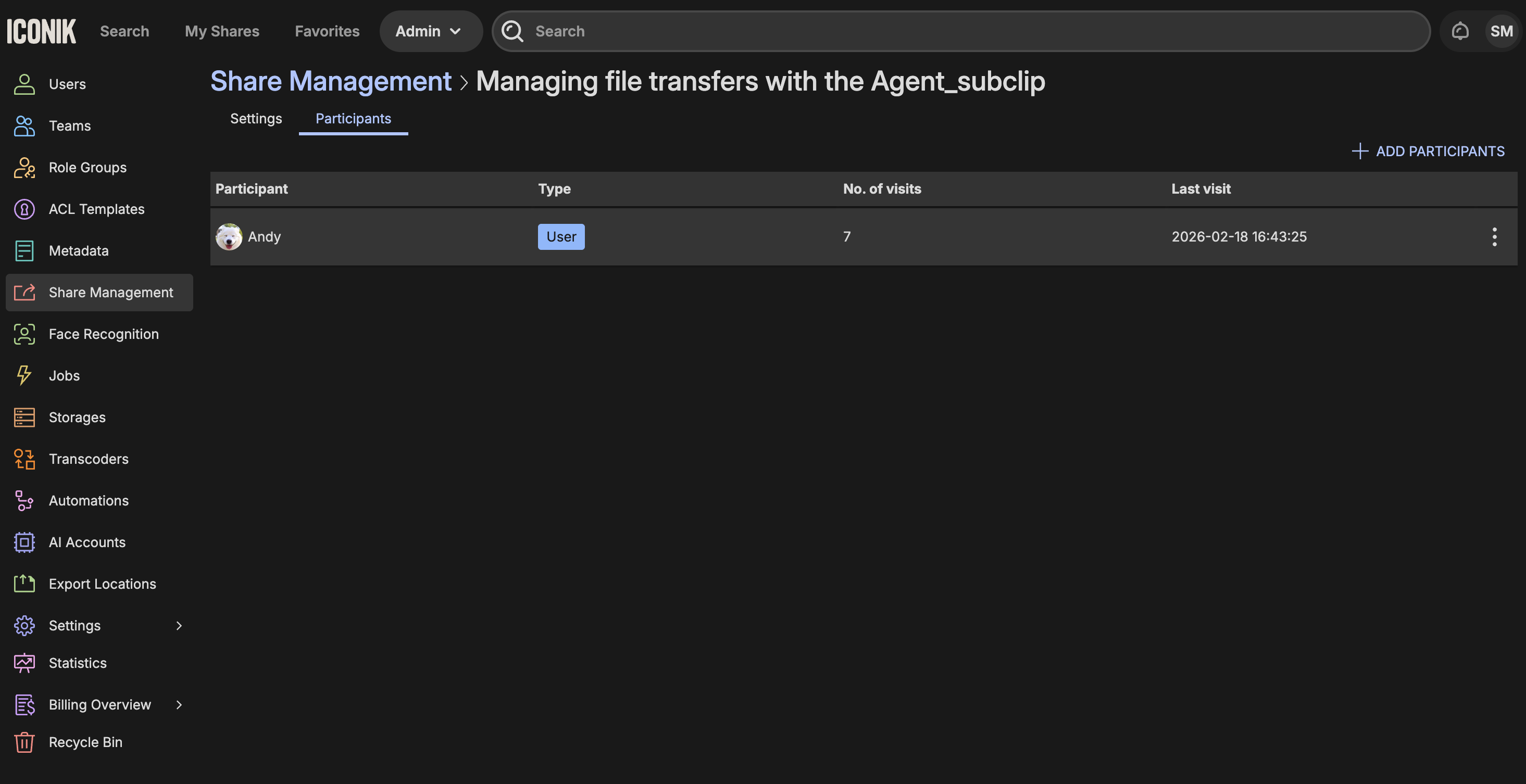
Task: Open the AI Accounts chip icon
Action: 24,542
